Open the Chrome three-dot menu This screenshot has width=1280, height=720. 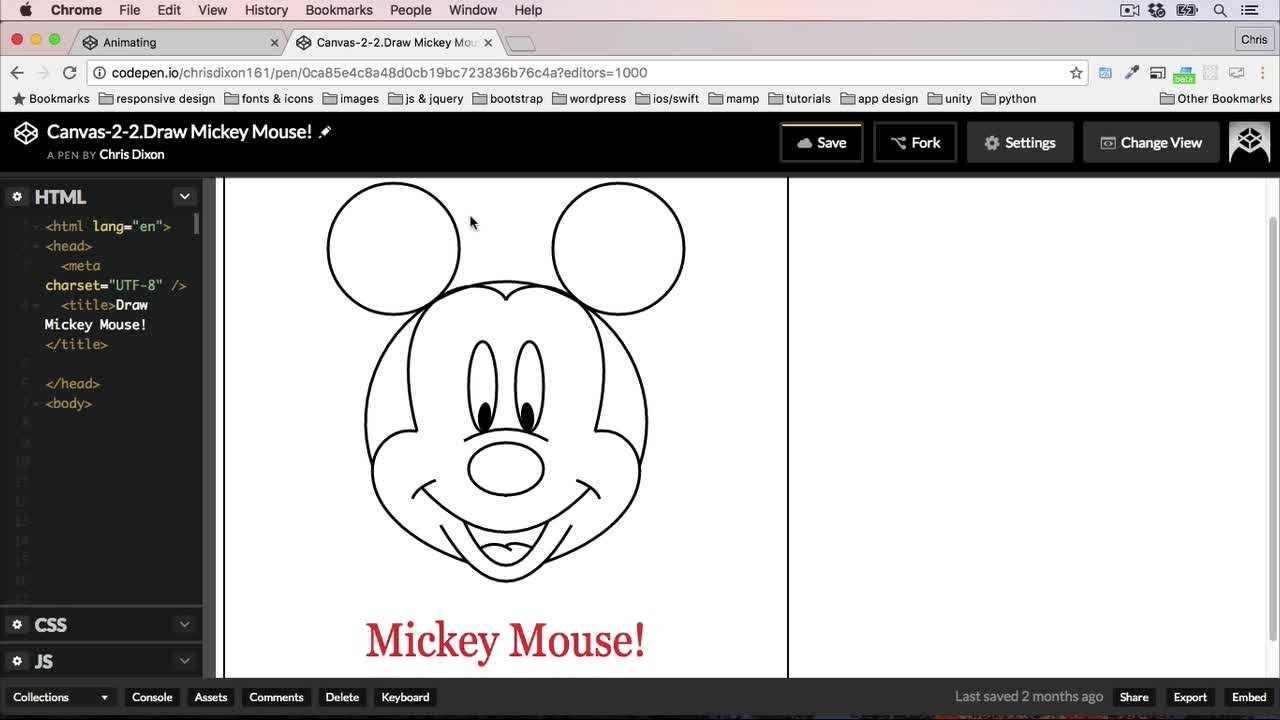(1262, 73)
